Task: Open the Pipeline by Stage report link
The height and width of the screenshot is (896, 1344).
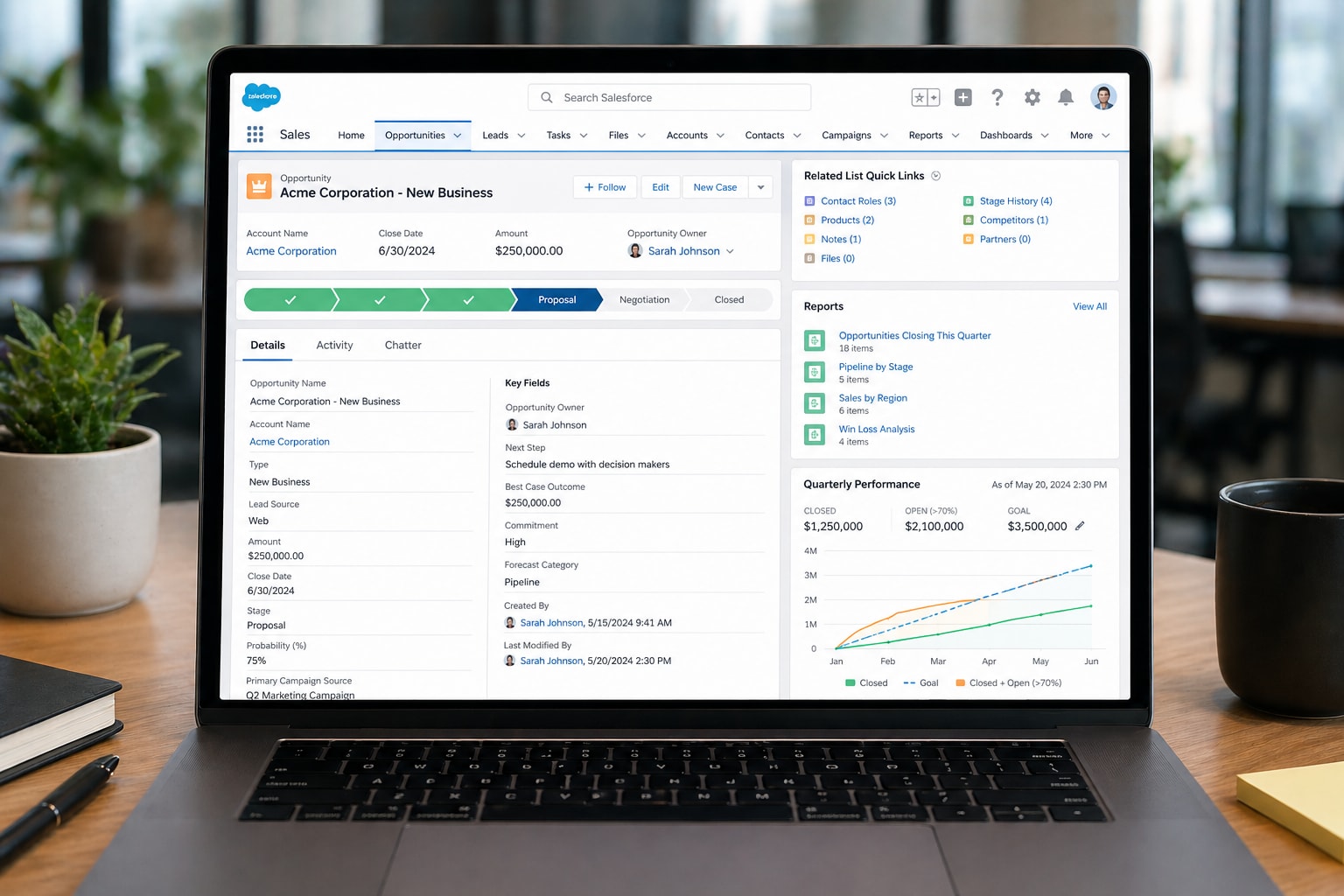Action: [876, 367]
